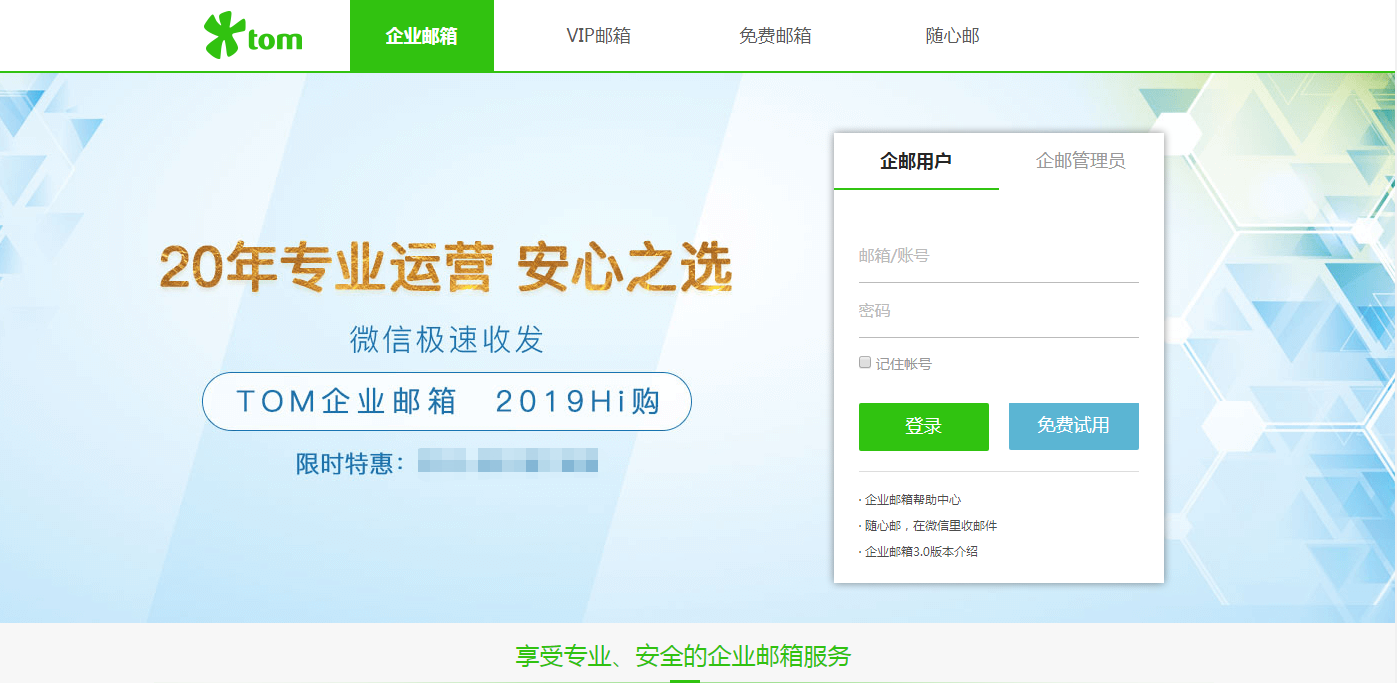Click the TOM企业邮箱 2019Hi购 promo banner

447,401
